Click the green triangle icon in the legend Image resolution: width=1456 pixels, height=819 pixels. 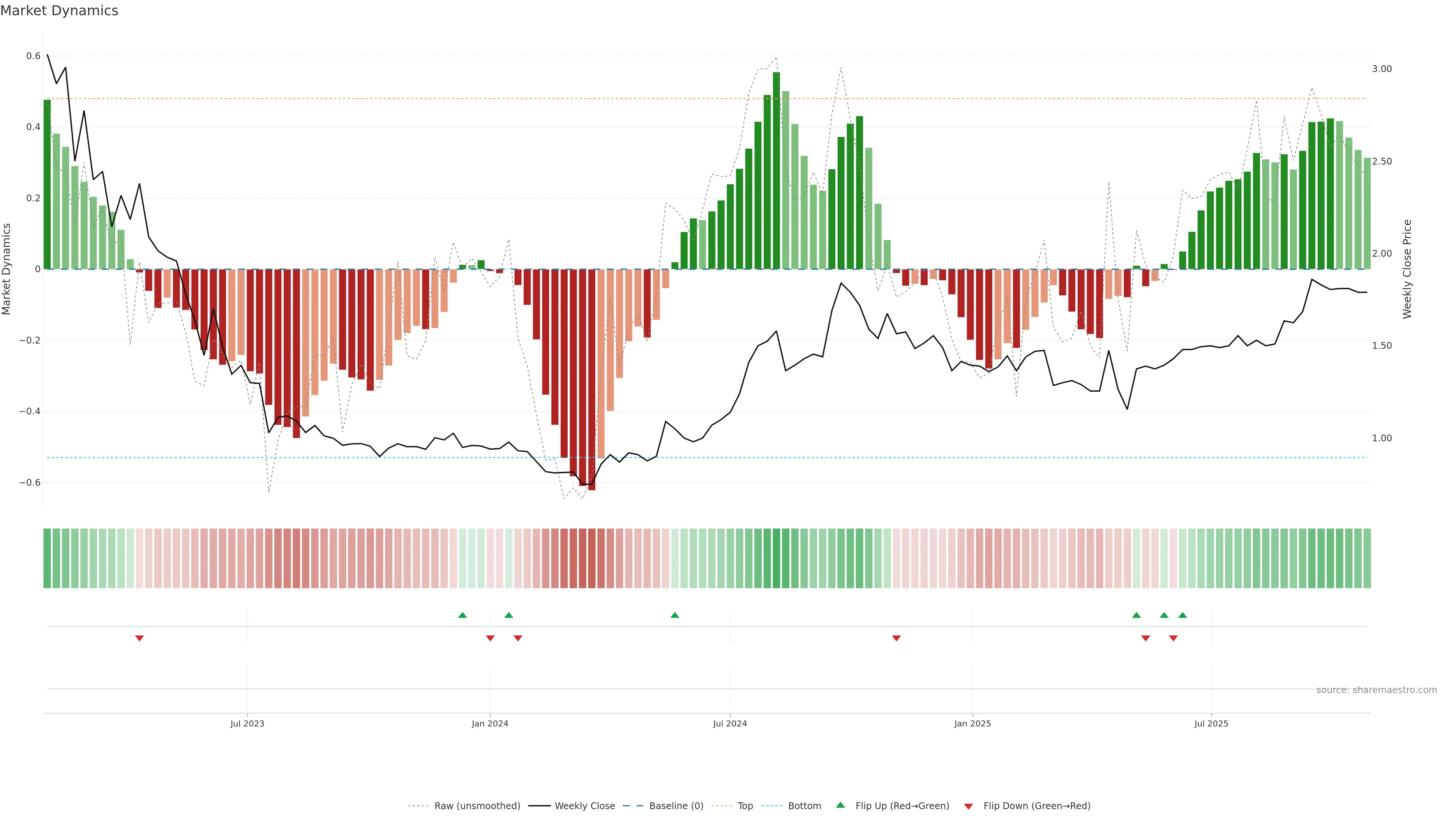[841, 805]
